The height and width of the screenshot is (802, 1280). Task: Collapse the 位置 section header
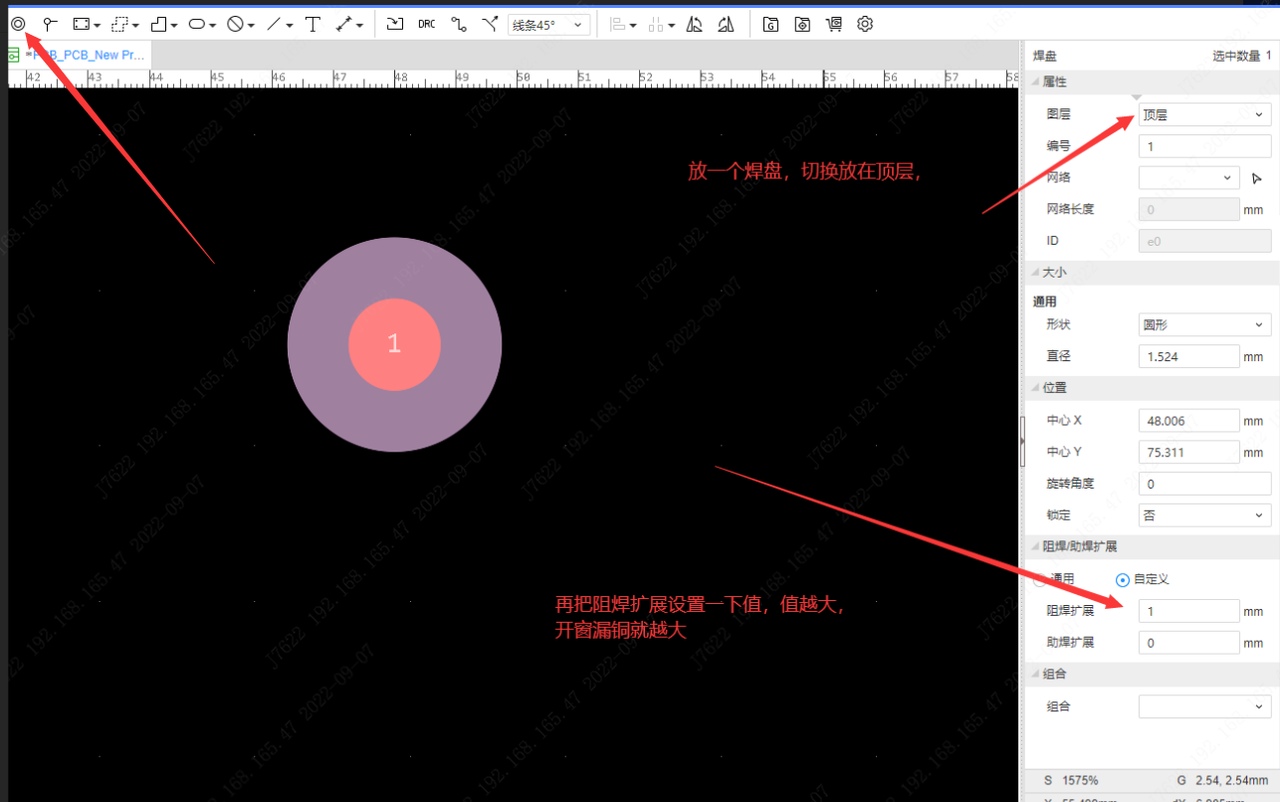point(1152,387)
